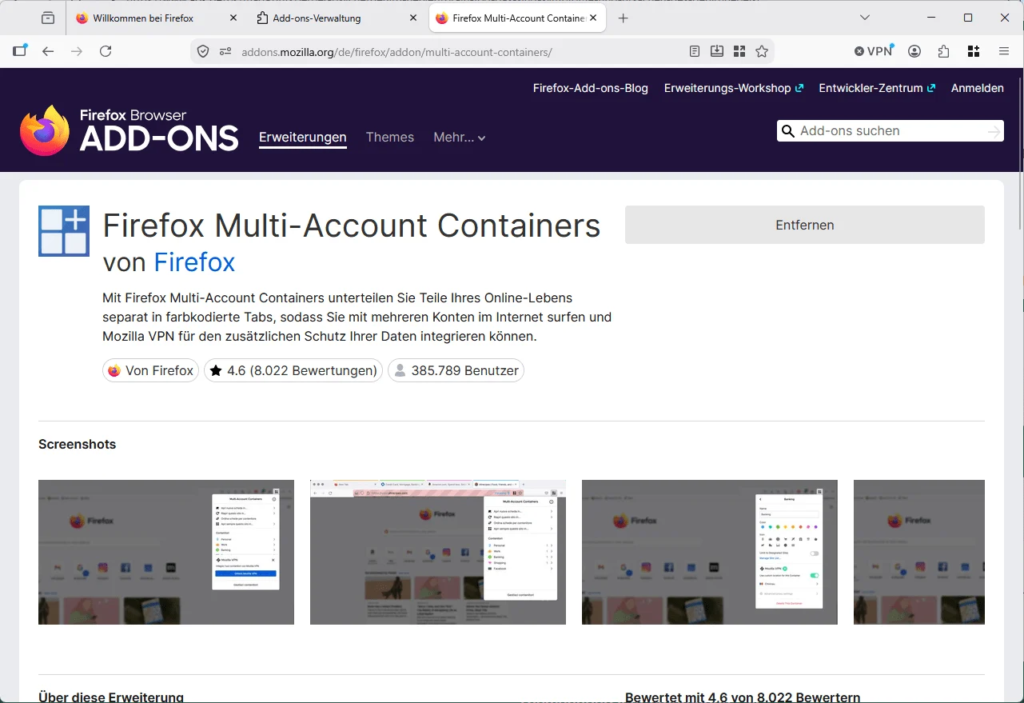Switch to Willkommen bei Firefox tab

coord(143,18)
